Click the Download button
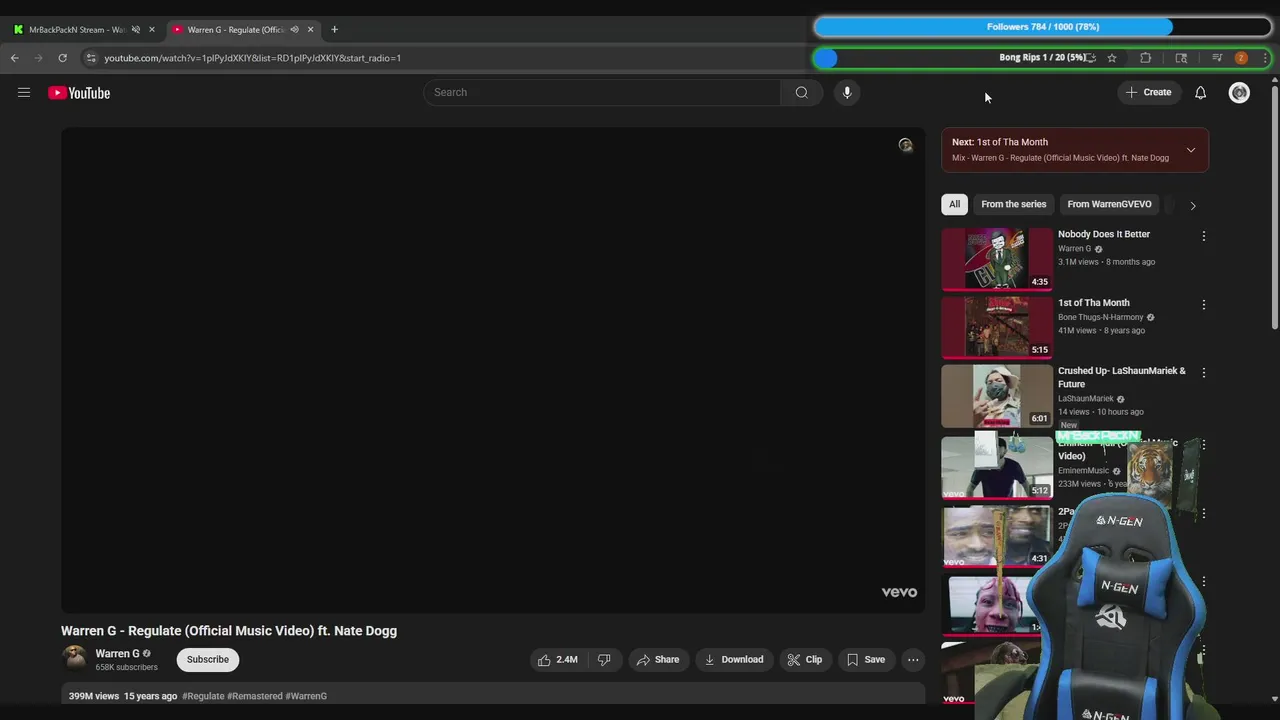The height and width of the screenshot is (720, 1280). [x=734, y=660]
